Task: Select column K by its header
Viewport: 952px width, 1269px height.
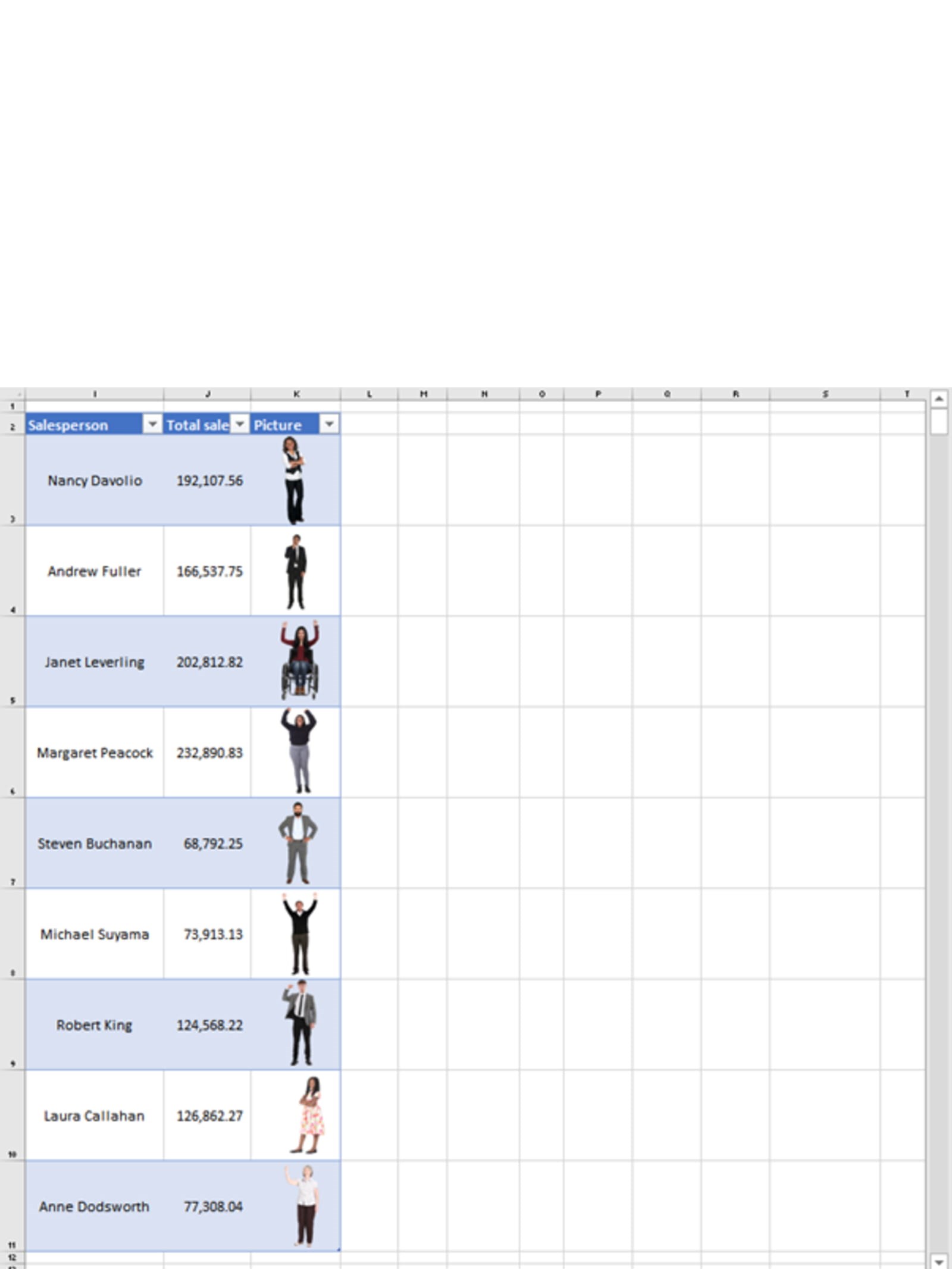Action: [x=296, y=394]
